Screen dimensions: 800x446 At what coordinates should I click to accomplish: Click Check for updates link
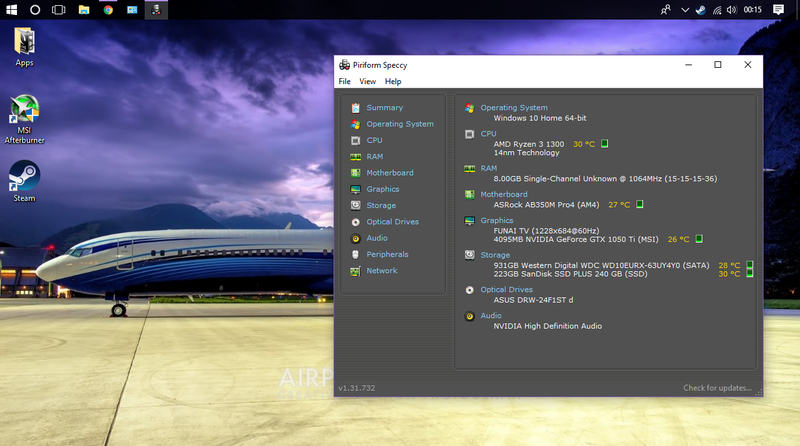click(717, 388)
